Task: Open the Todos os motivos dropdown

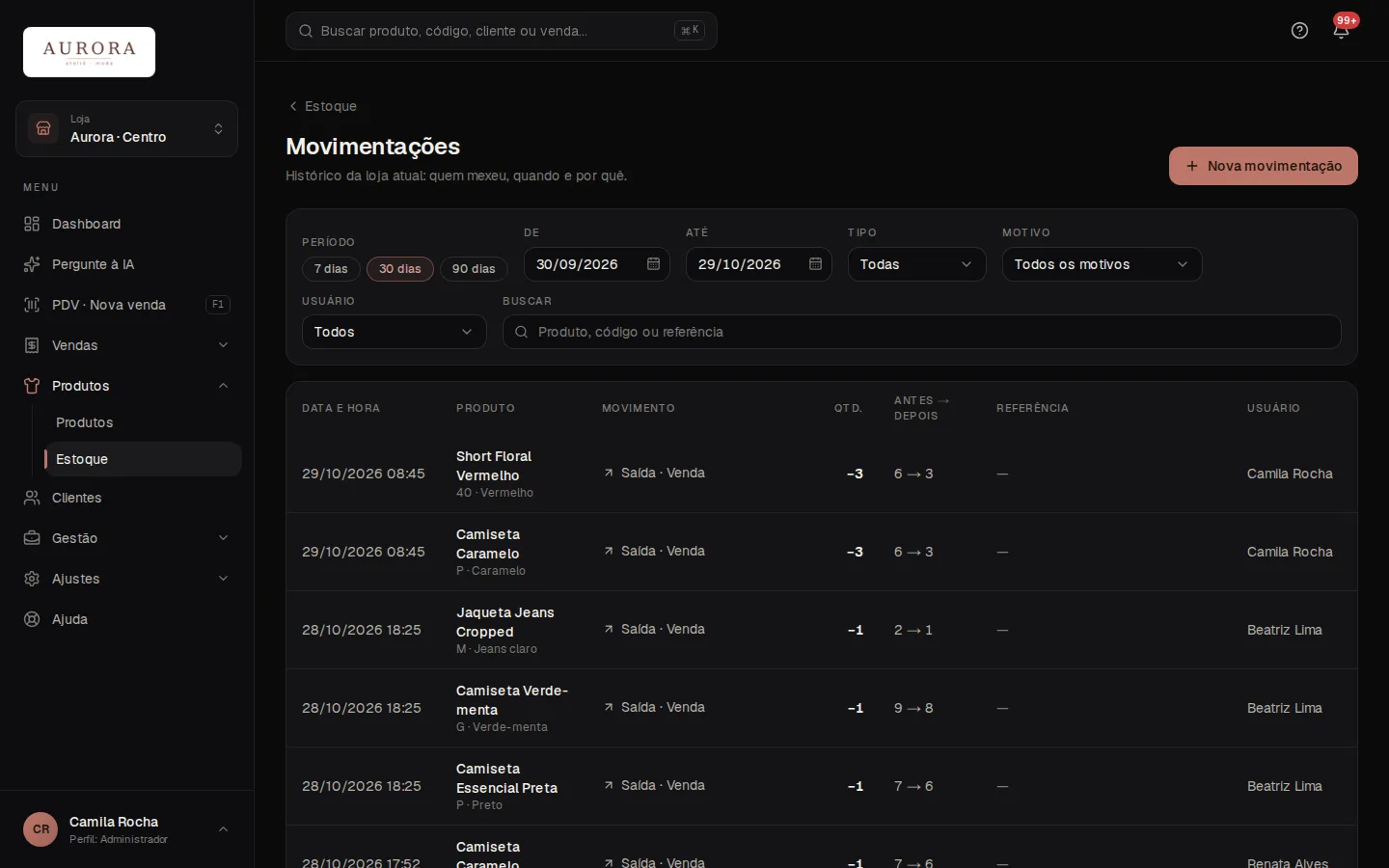Action: click(x=1102, y=264)
